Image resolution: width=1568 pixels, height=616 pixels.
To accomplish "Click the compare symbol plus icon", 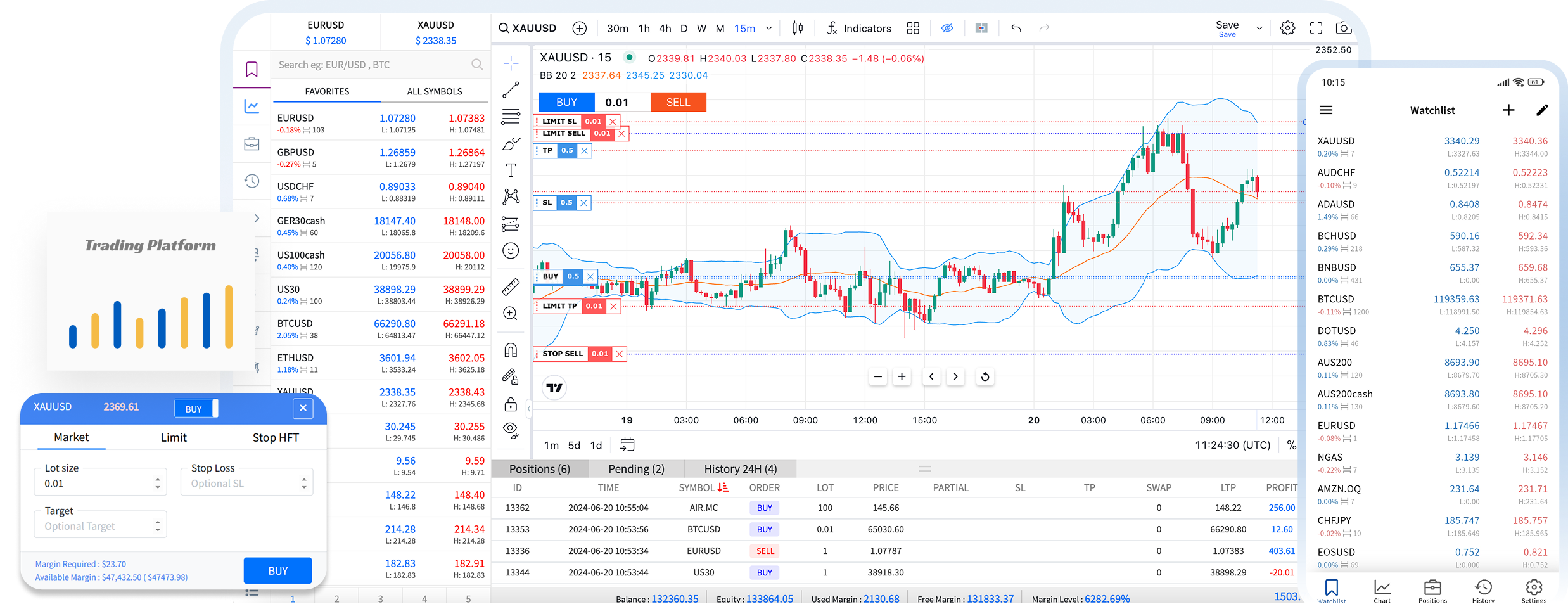I will 579,28.
